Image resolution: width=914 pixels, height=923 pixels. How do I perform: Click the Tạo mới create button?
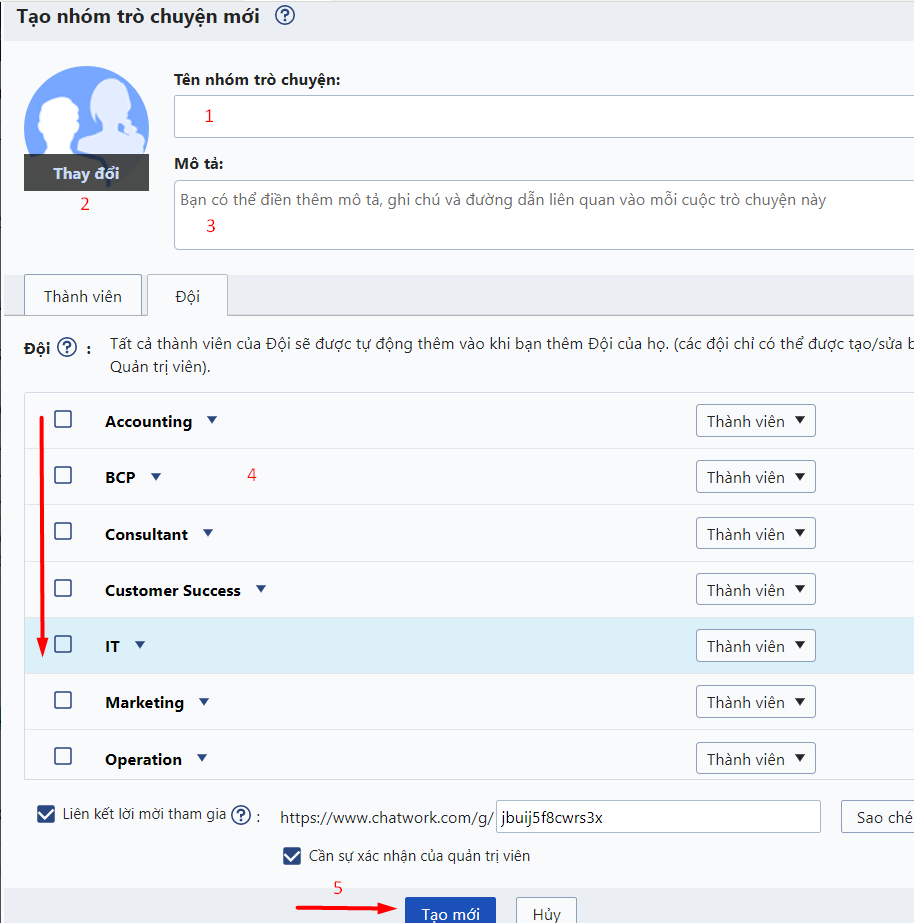[x=450, y=911]
